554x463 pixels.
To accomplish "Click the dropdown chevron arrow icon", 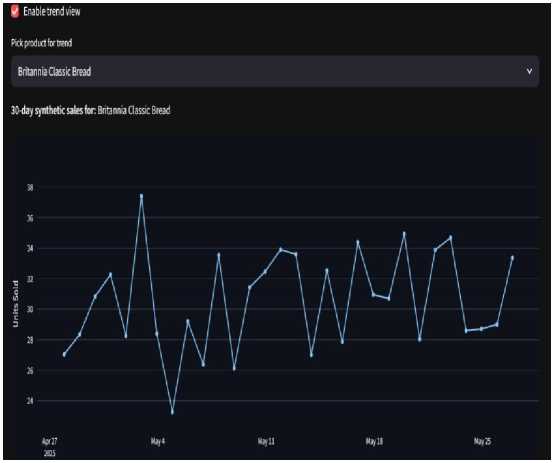I will pos(529,71).
